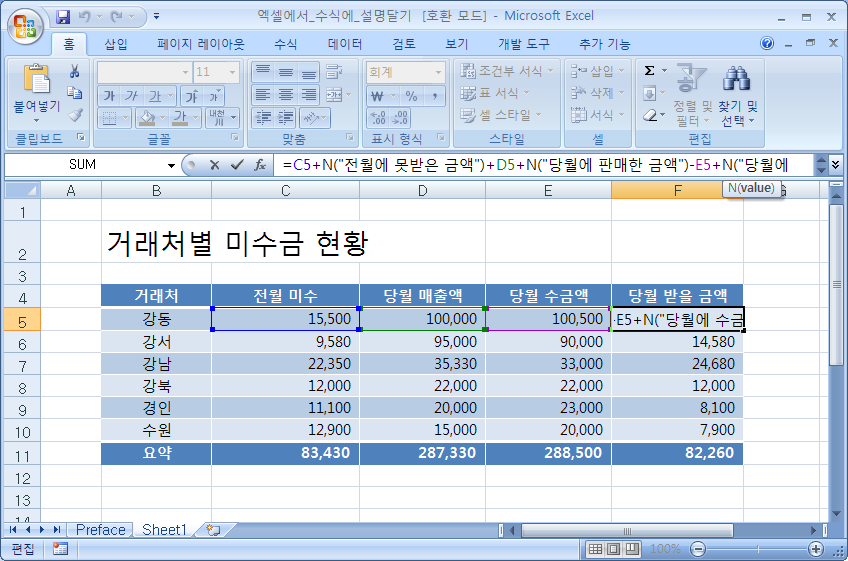Expand 조건부 서식 menu
Image resolution: width=848 pixels, height=561 pixels.
507,71
